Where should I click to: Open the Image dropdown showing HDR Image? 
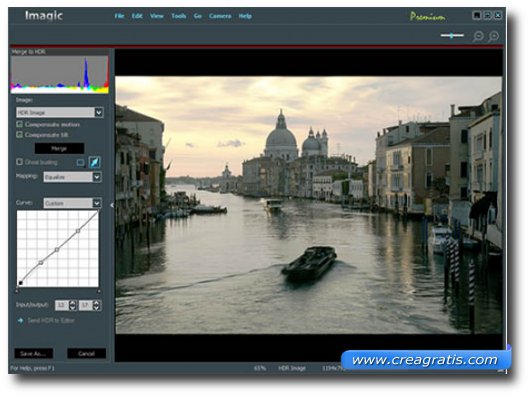tap(59, 112)
